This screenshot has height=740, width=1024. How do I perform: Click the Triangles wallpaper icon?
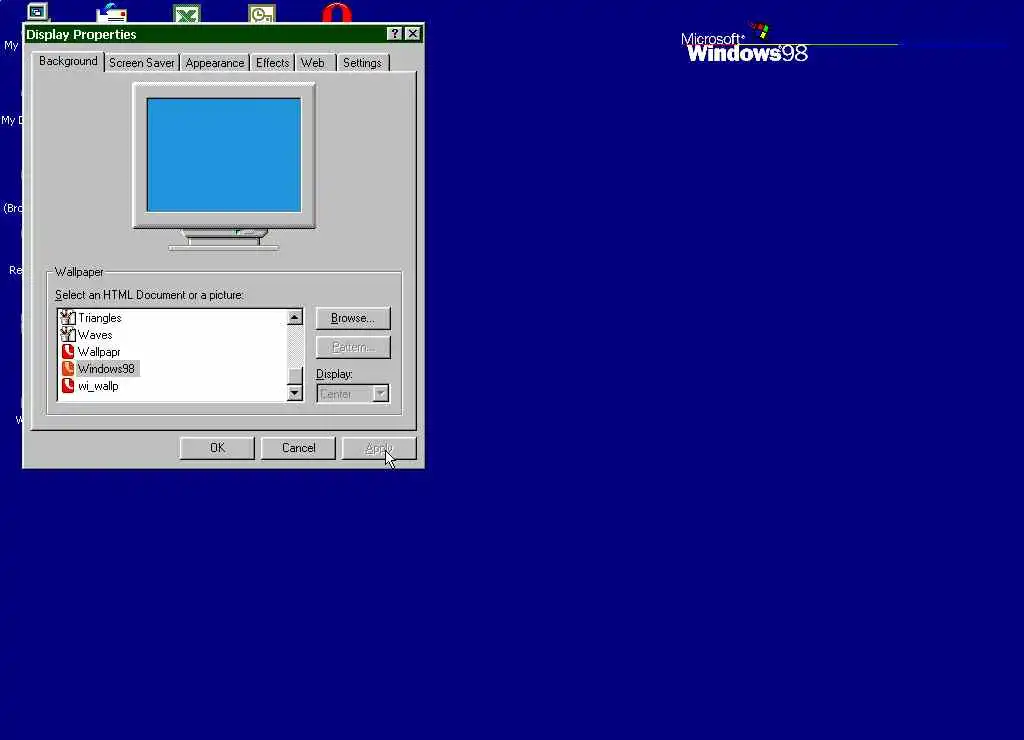click(x=68, y=318)
